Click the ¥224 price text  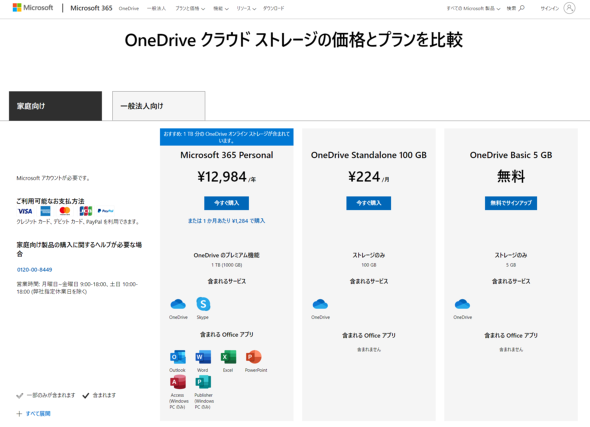pos(364,176)
